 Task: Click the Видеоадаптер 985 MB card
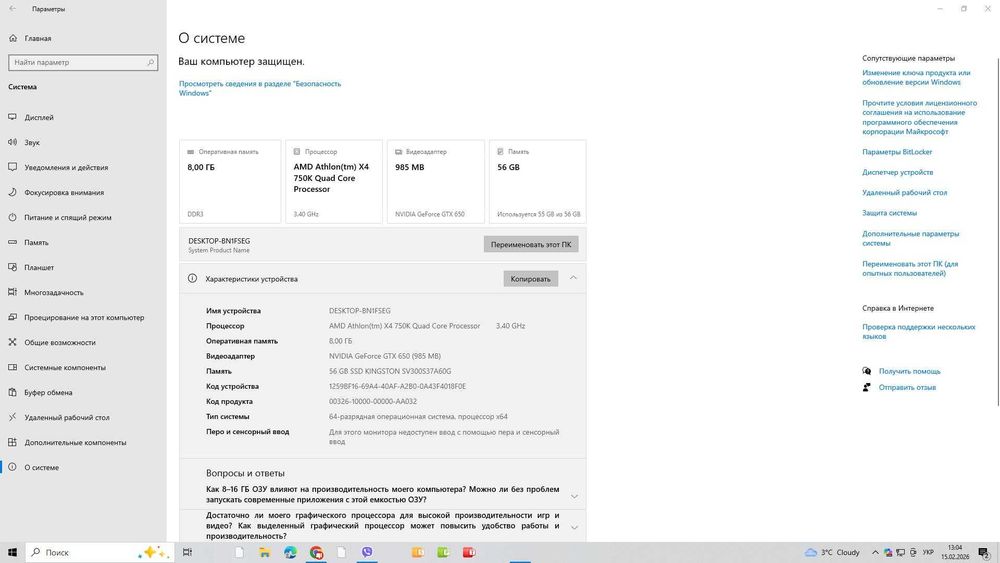click(436, 182)
